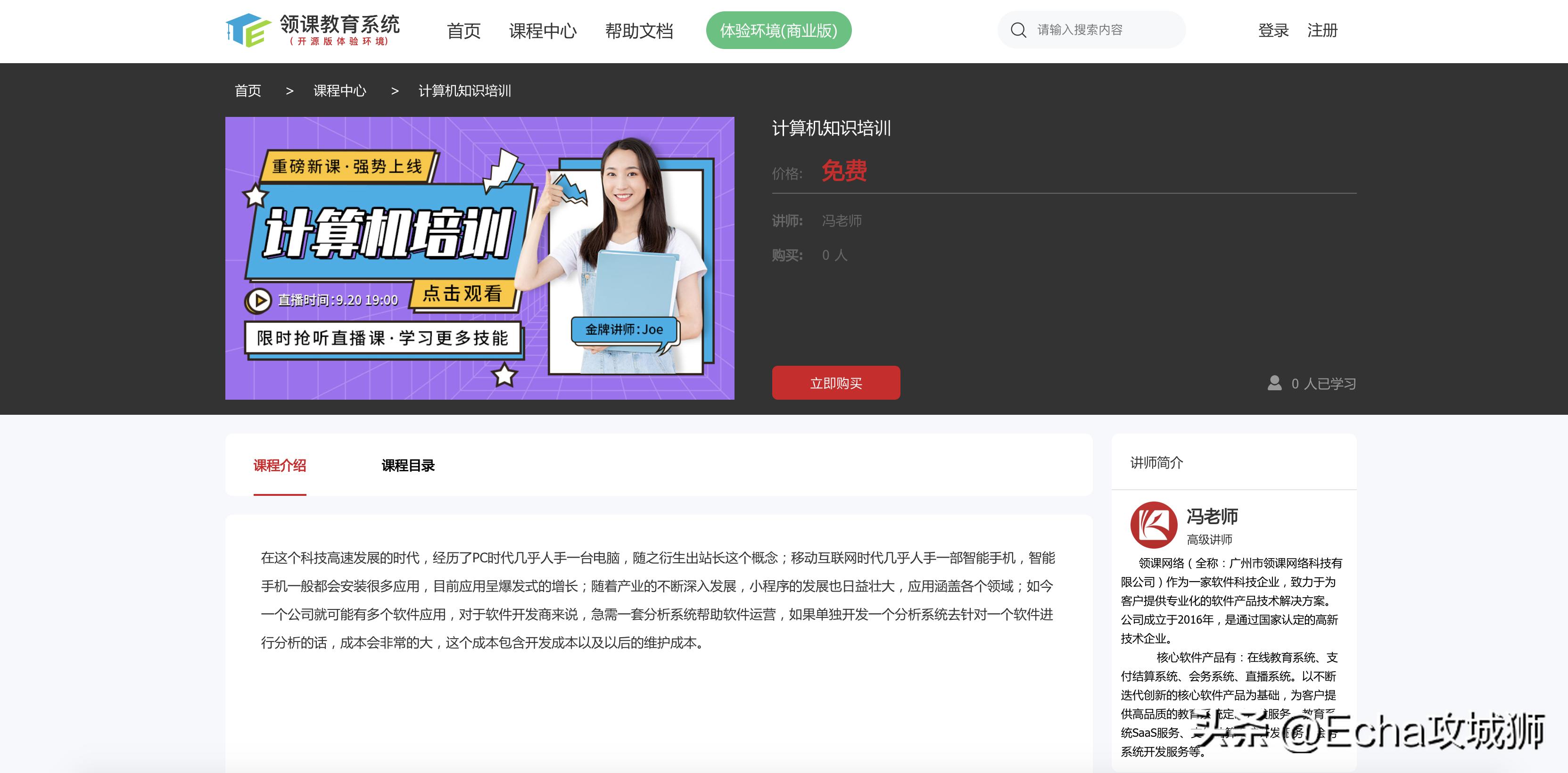1568x773 pixels.
Task: Click the play icon on the course banner
Action: 261,300
